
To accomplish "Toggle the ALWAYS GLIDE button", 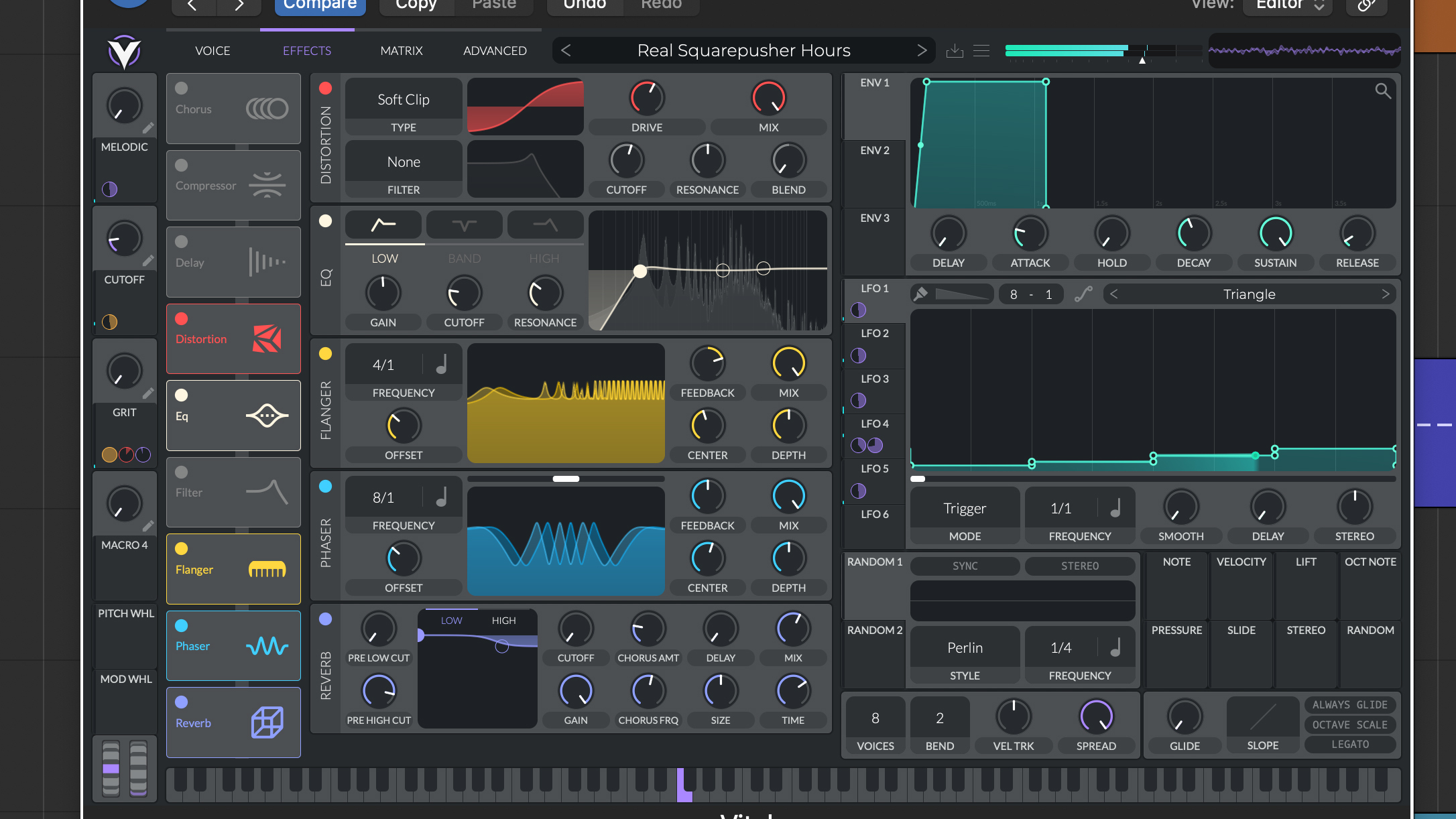I will [1349, 704].
